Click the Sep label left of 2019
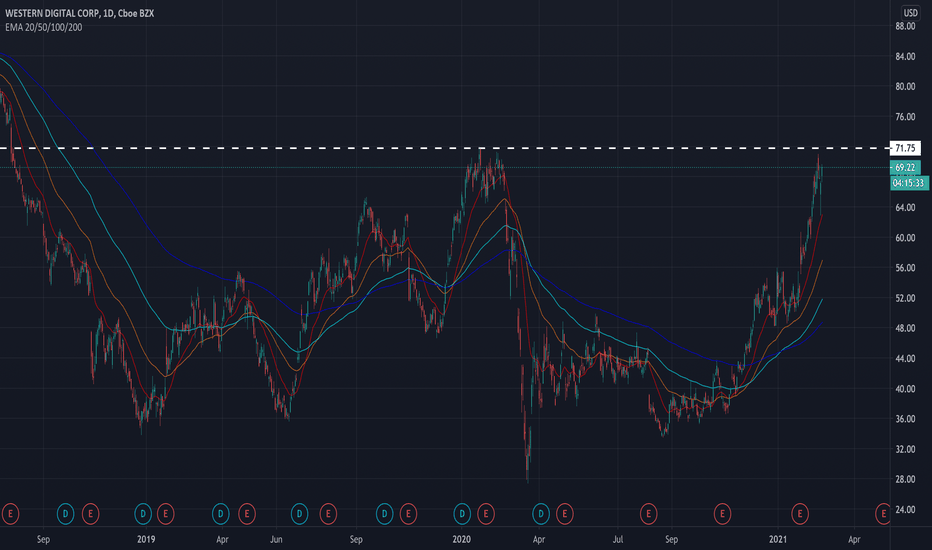This screenshot has height=550, width=932. click(43, 540)
